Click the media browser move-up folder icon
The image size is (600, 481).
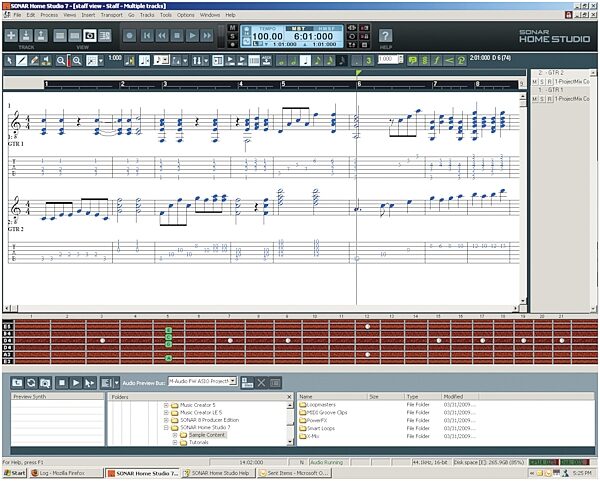click(17, 382)
